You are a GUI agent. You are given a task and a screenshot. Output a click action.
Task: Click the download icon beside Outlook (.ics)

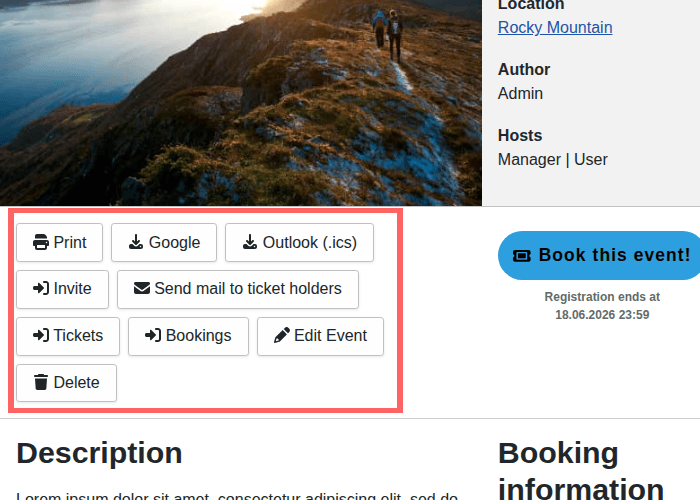250,242
